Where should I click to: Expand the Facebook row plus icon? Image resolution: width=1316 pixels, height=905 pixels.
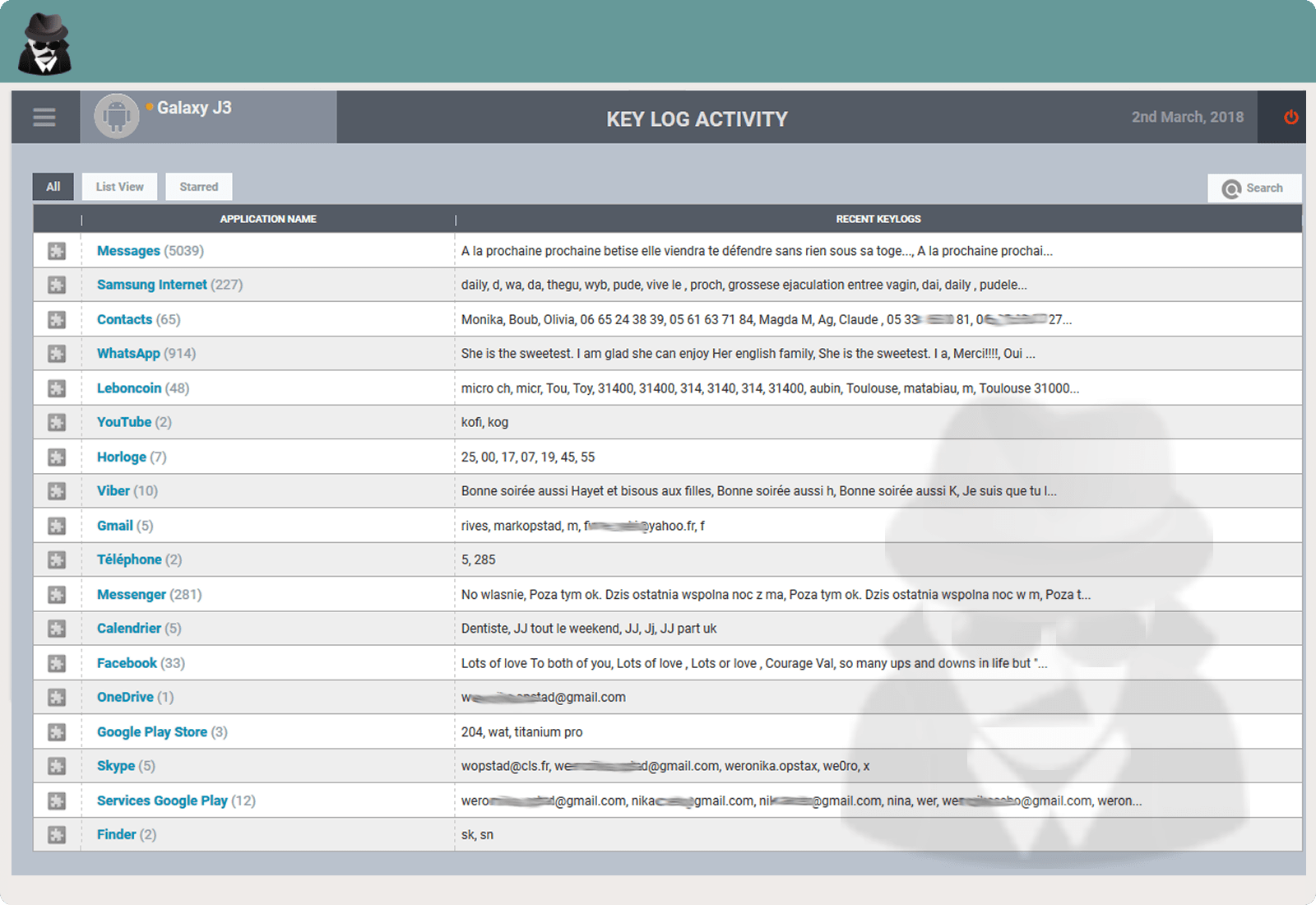57,663
